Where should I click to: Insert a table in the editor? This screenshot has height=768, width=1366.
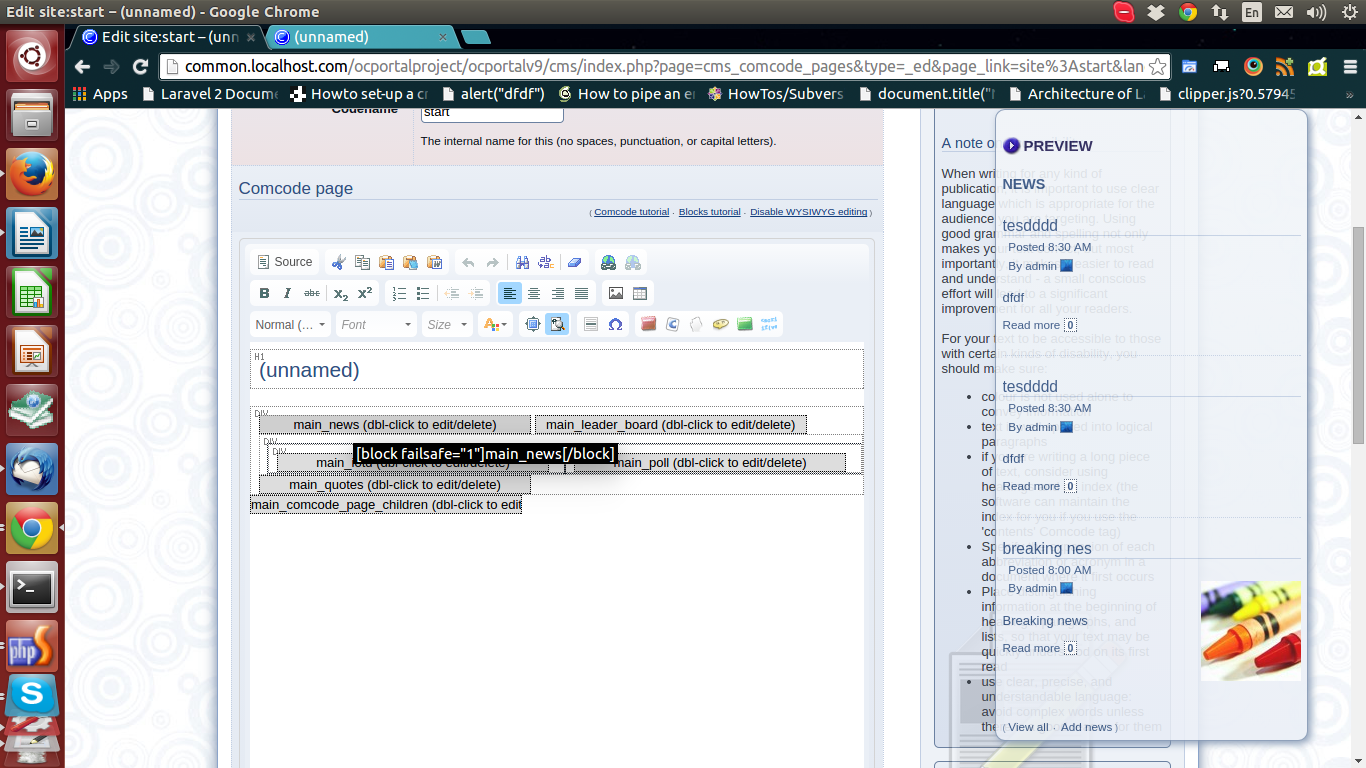click(x=640, y=294)
